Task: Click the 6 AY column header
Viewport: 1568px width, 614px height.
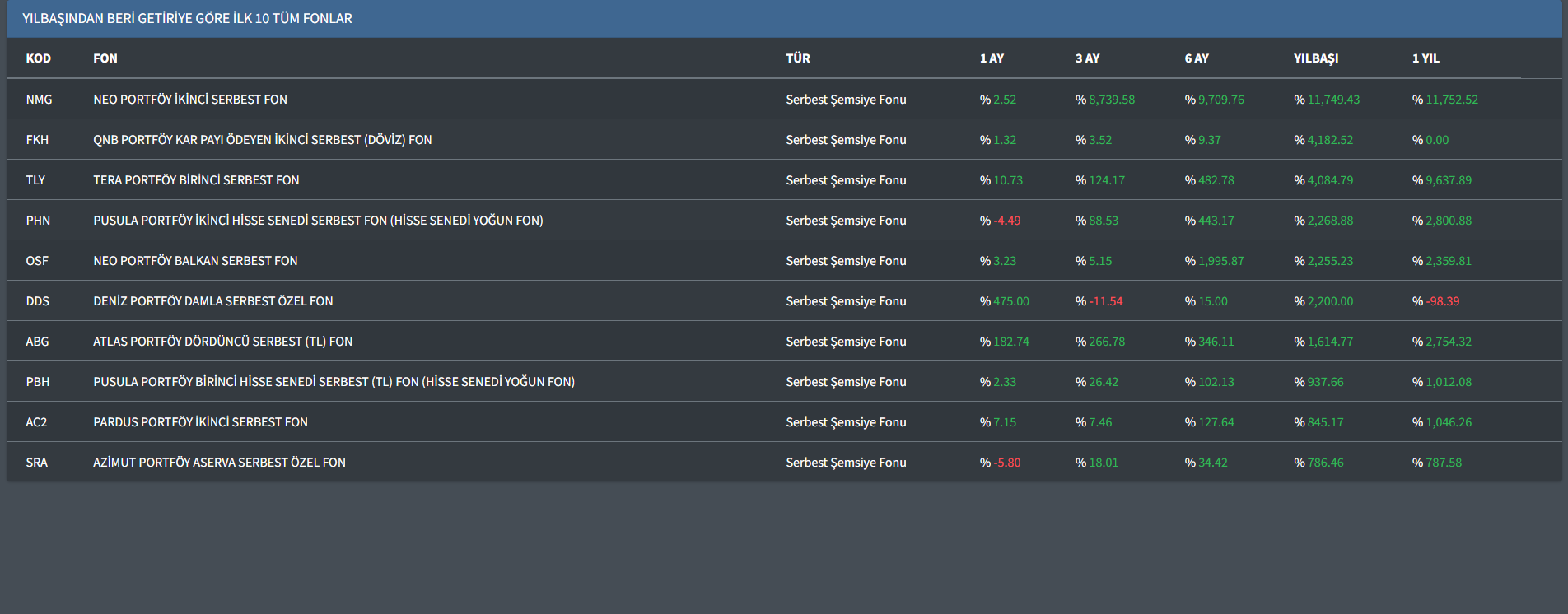Action: [x=1197, y=58]
